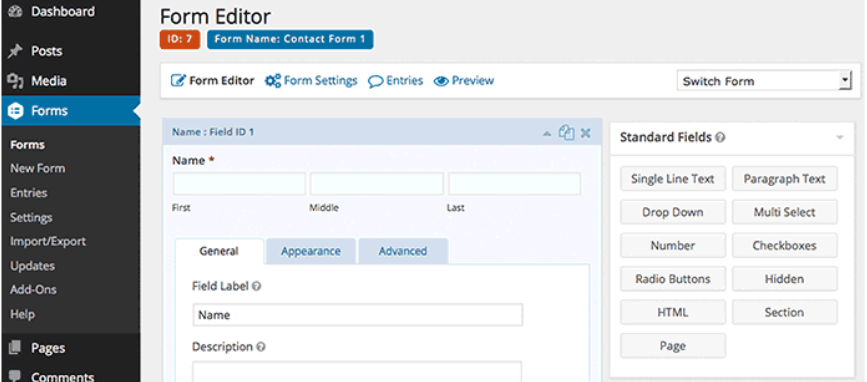Open form Preview with eye icon
This screenshot has width=867, height=382.
point(464,81)
